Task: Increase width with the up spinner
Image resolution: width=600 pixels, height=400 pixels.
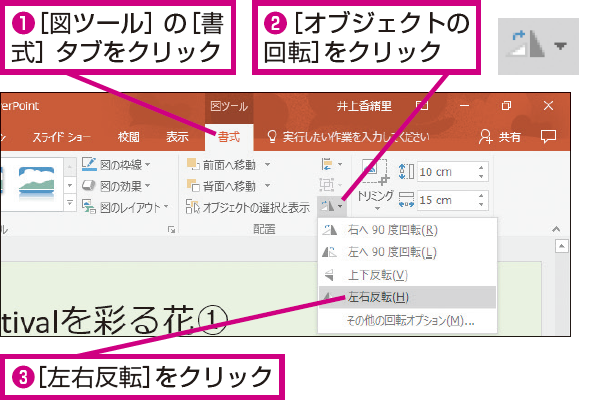Action: tap(481, 195)
